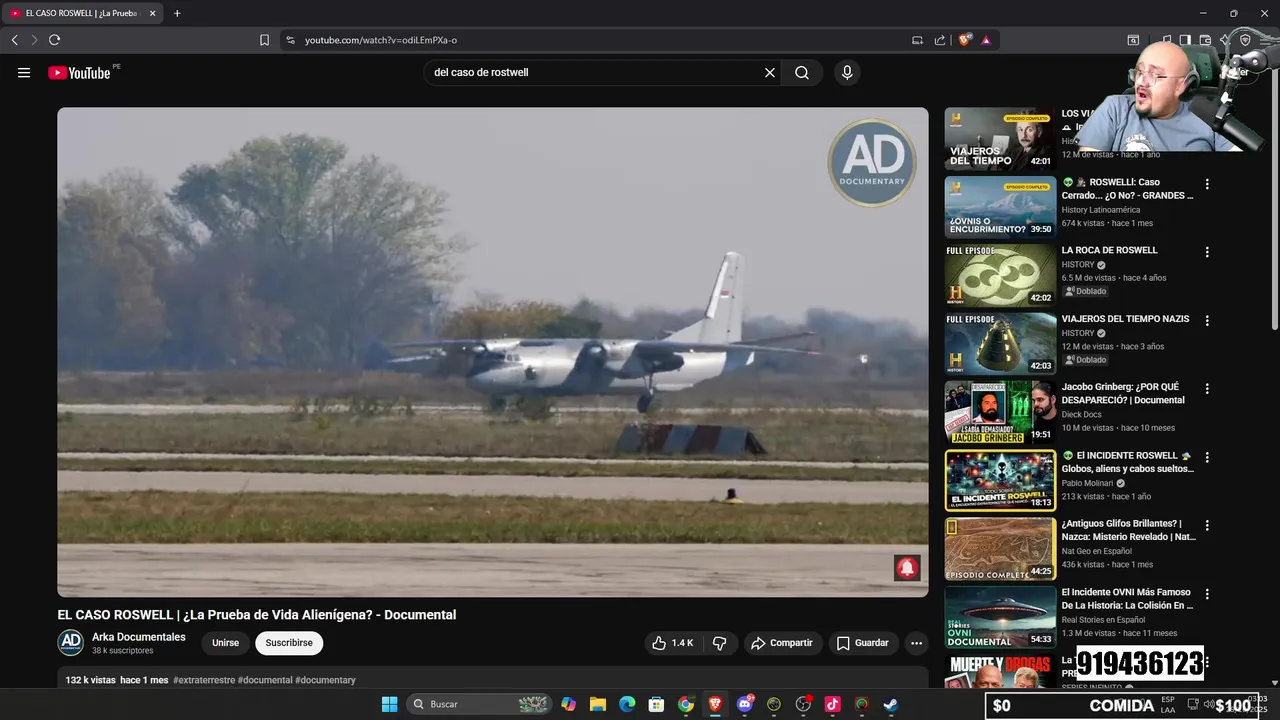The image size is (1280, 720).
Task: Open more actions under the video
Action: click(x=916, y=643)
